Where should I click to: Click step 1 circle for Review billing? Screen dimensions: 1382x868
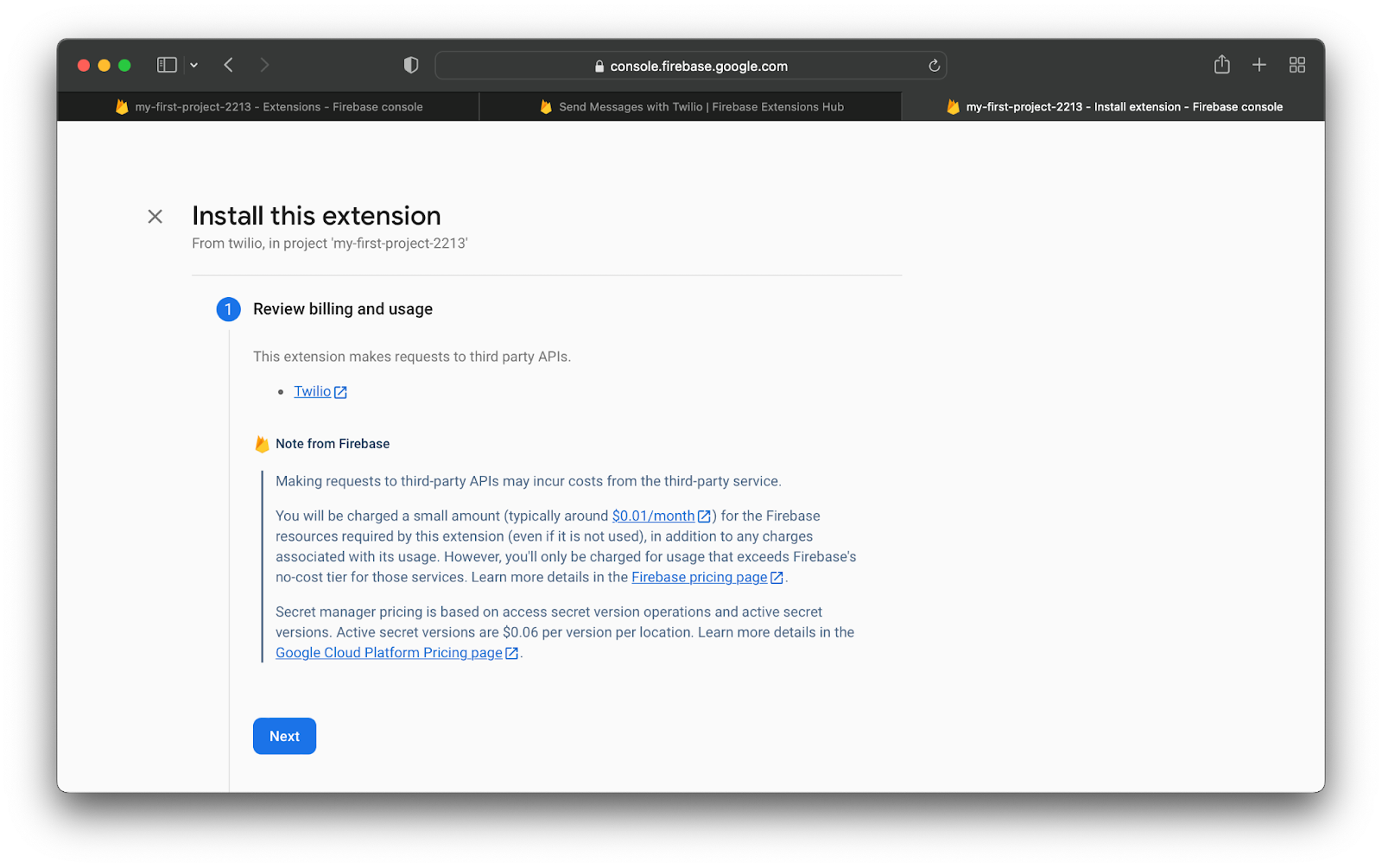pyautogui.click(x=228, y=309)
